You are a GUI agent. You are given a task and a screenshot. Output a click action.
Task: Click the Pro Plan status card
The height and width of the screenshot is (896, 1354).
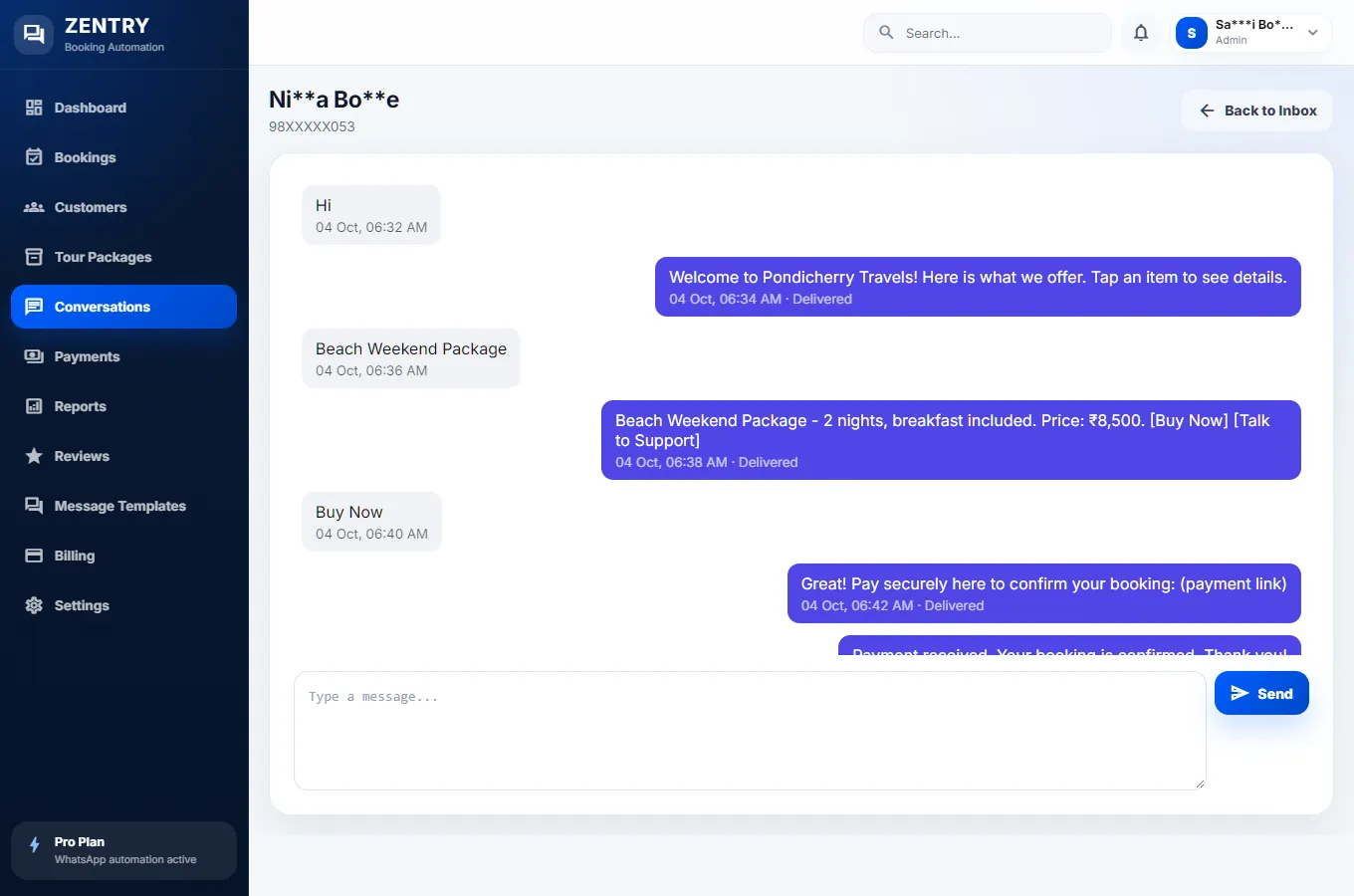coord(123,850)
